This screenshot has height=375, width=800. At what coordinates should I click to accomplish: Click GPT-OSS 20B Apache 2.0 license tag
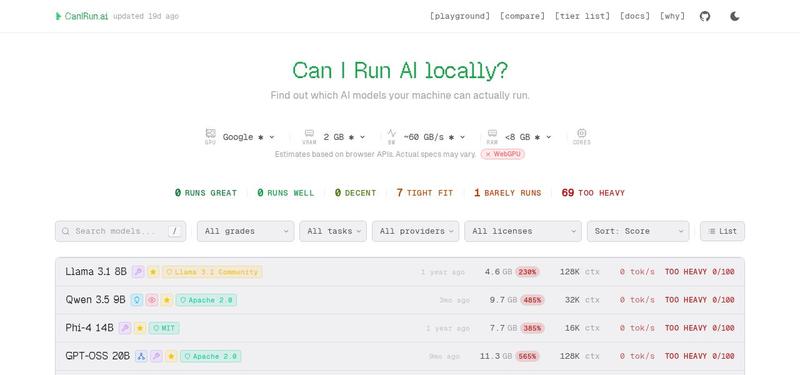click(211, 356)
